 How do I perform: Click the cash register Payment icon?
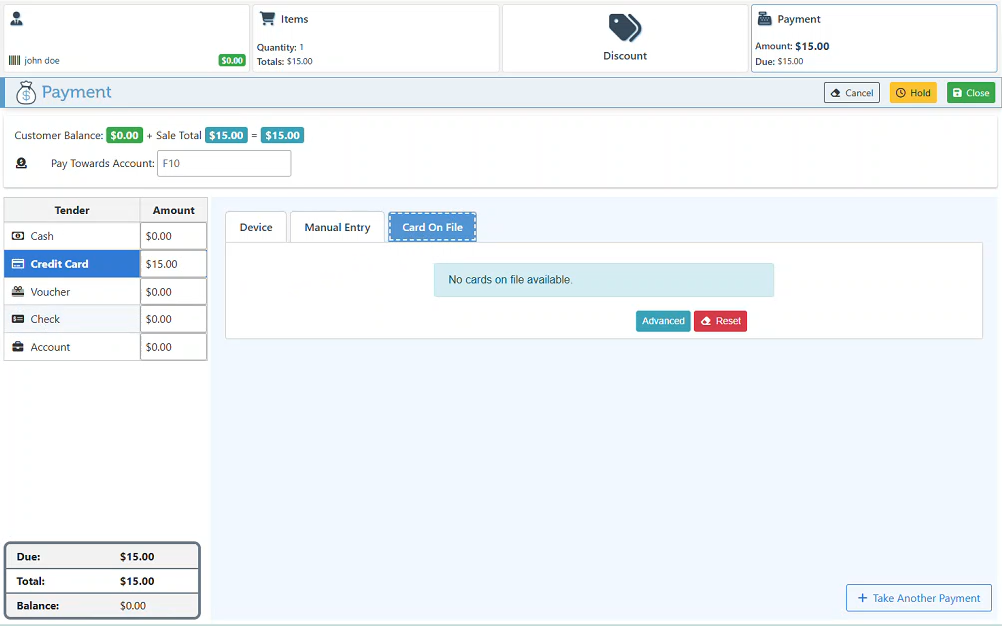click(x=764, y=19)
